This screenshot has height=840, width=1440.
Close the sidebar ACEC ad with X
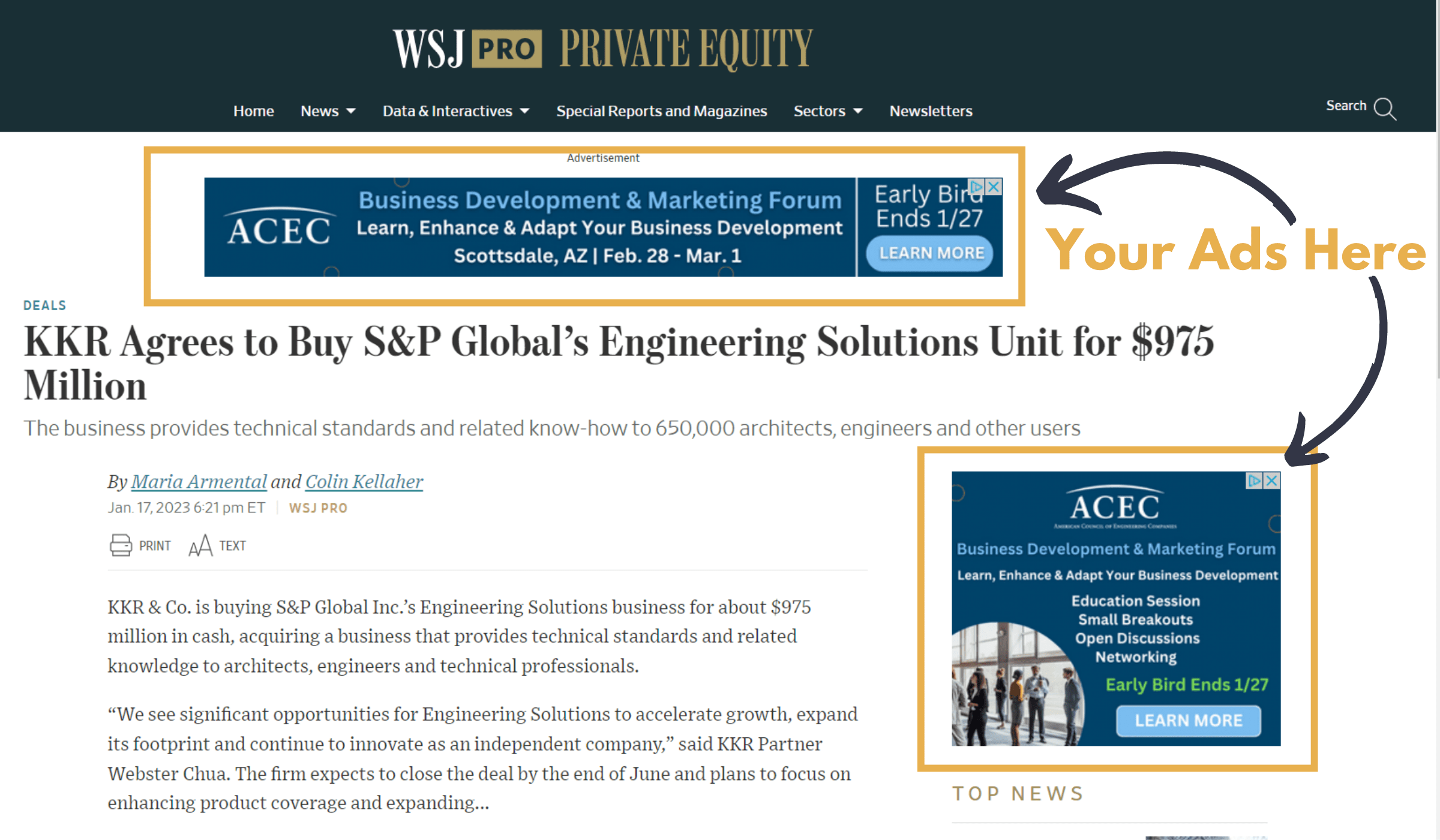1272,481
